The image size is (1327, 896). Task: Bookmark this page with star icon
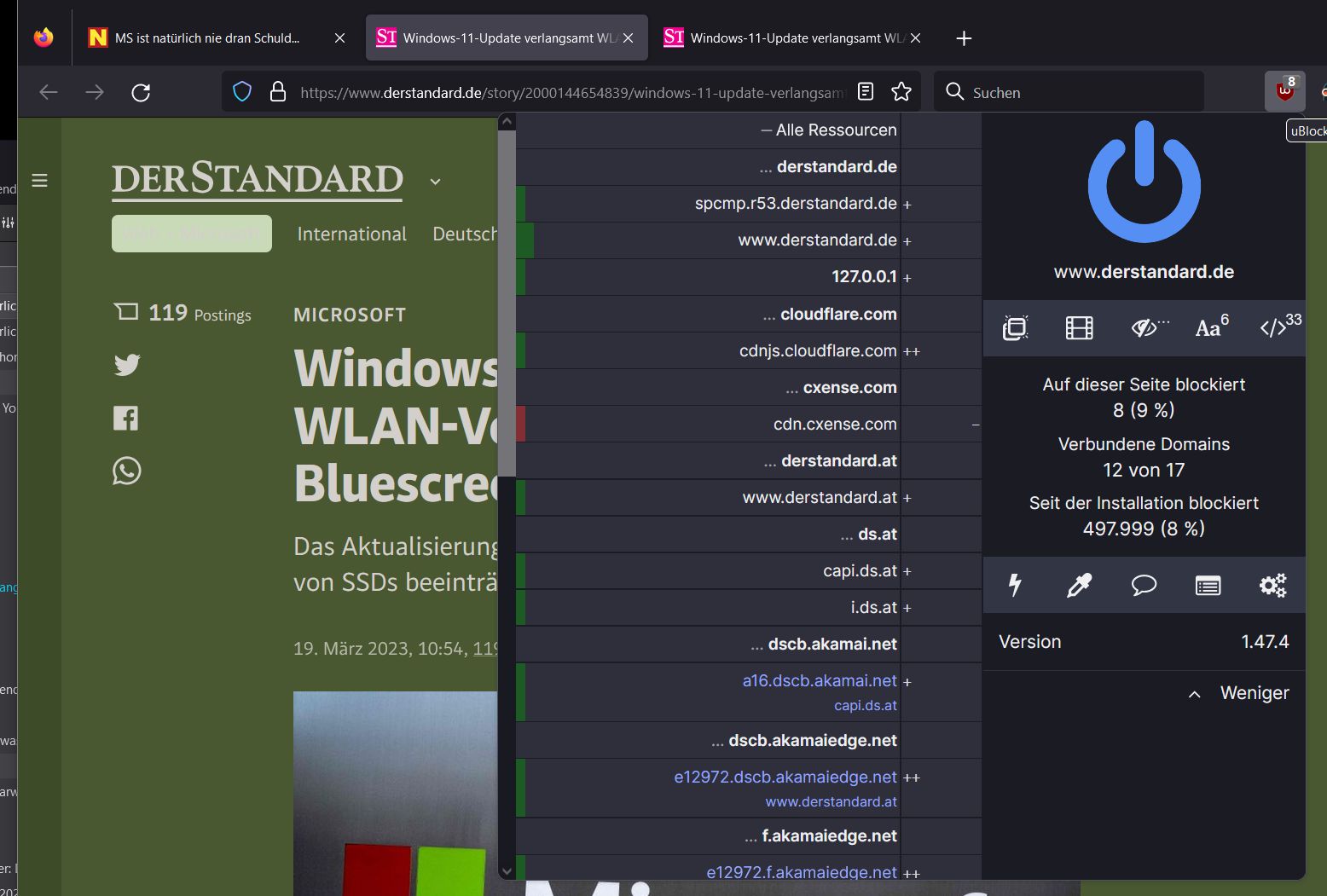tap(901, 92)
